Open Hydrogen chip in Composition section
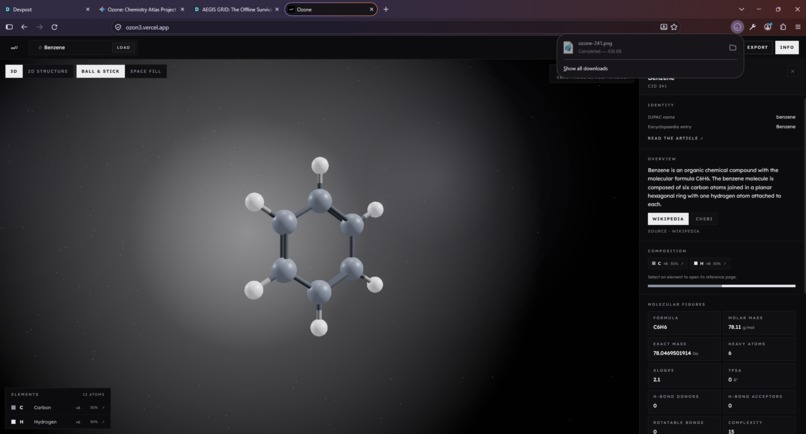 (x=710, y=263)
